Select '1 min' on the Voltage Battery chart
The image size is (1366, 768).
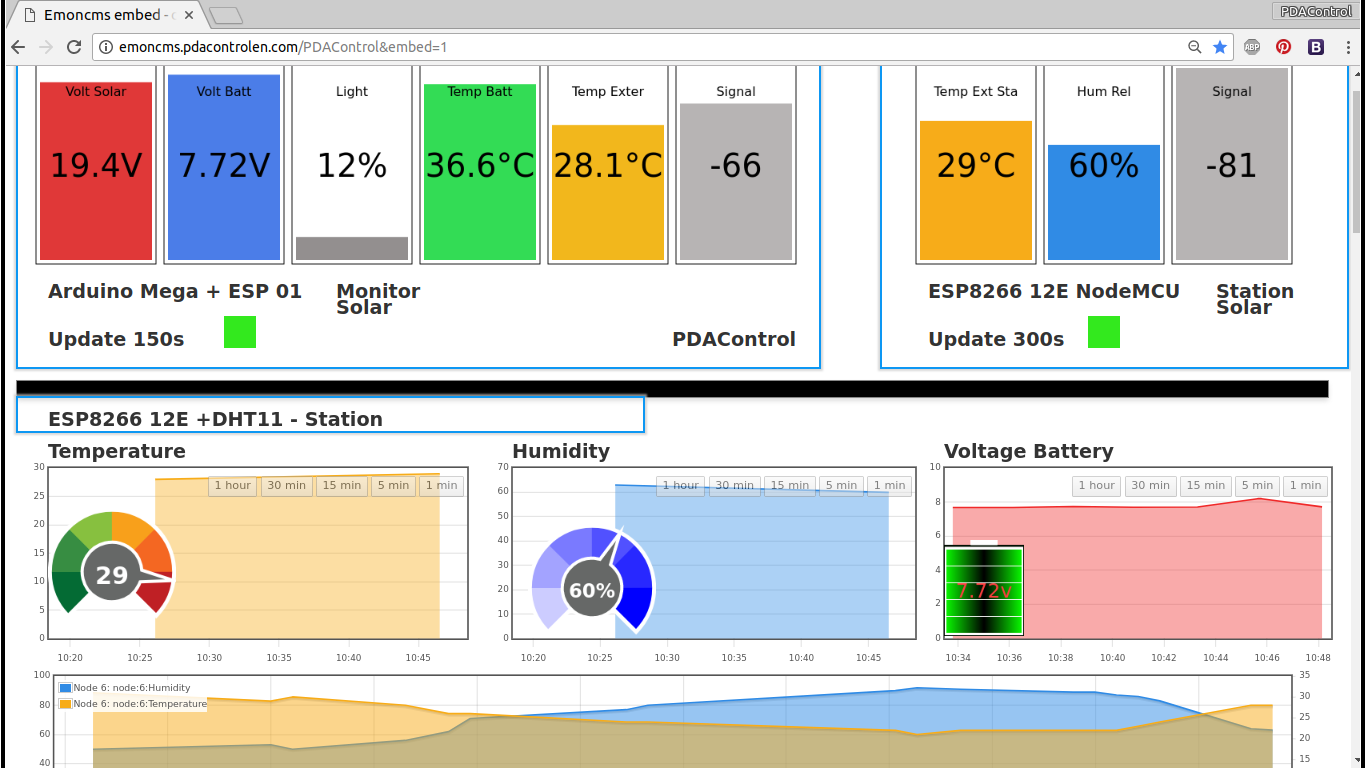pyautogui.click(x=1305, y=486)
